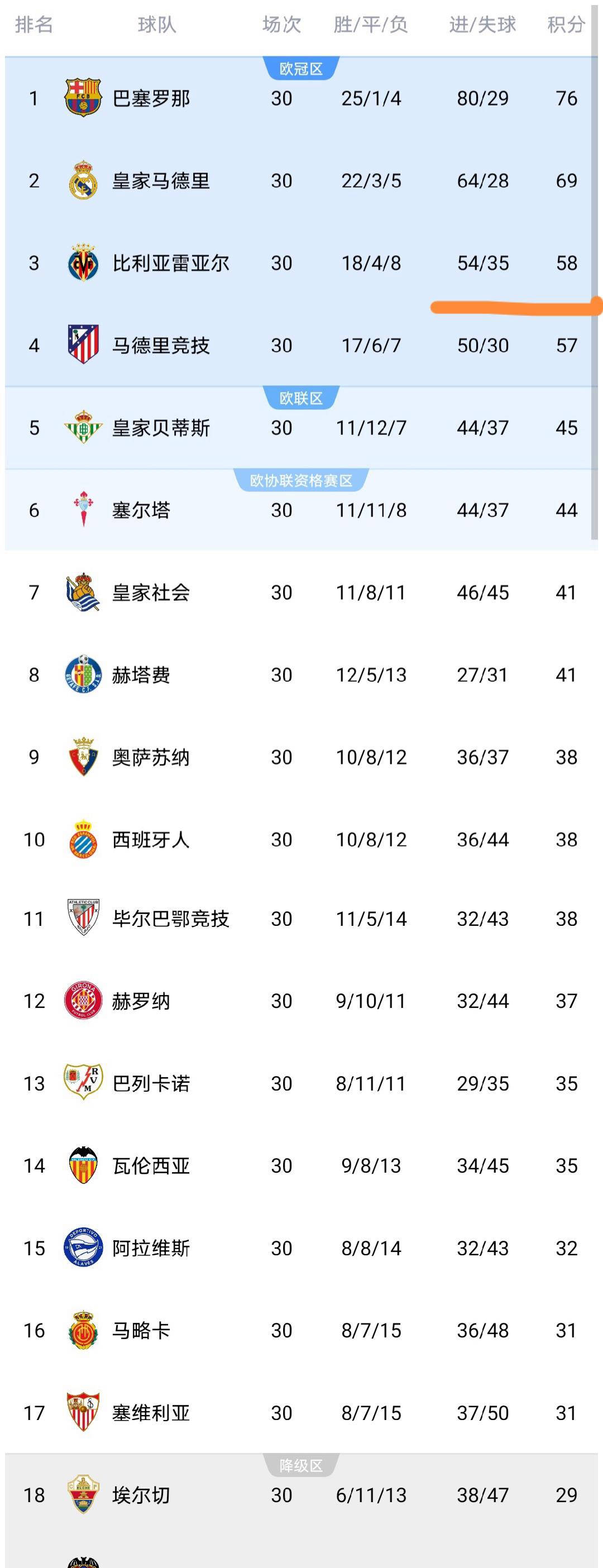Select the Girona red round crest
Image resolution: width=603 pixels, height=1568 pixels.
(x=83, y=1000)
